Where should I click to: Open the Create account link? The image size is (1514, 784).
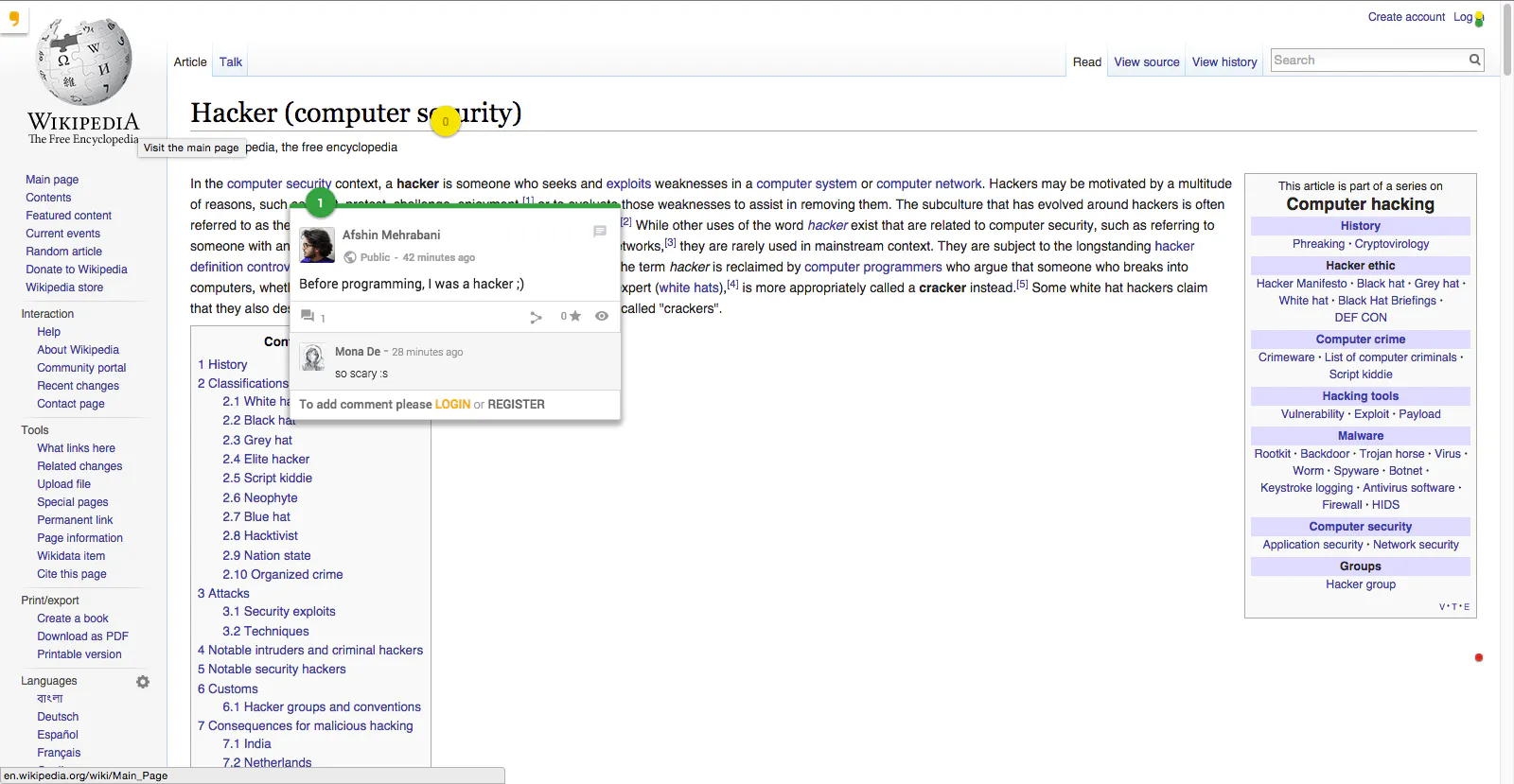point(1406,17)
